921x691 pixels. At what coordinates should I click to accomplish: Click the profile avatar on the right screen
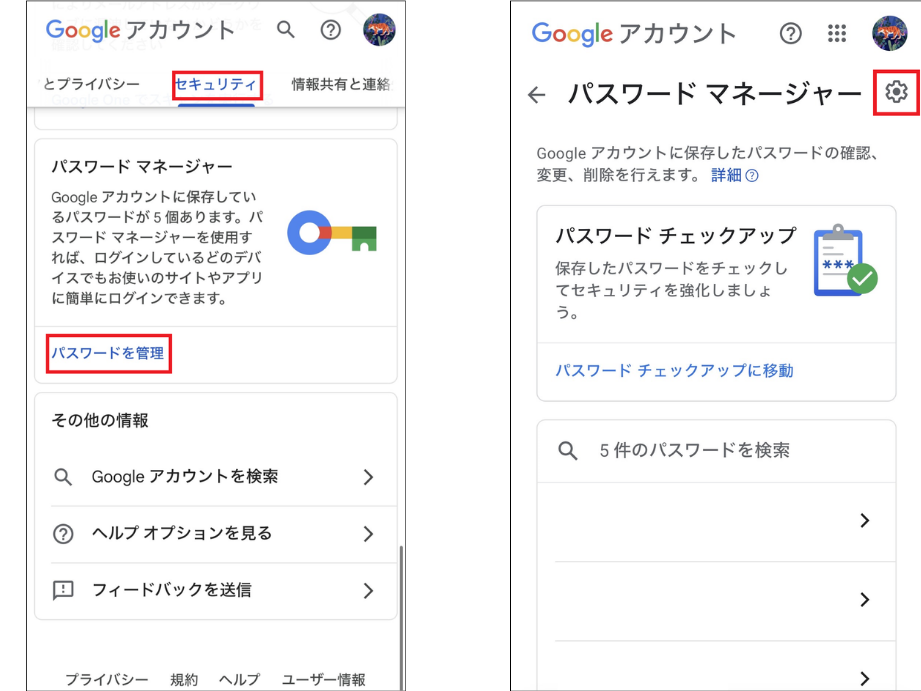pyautogui.click(x=889, y=34)
